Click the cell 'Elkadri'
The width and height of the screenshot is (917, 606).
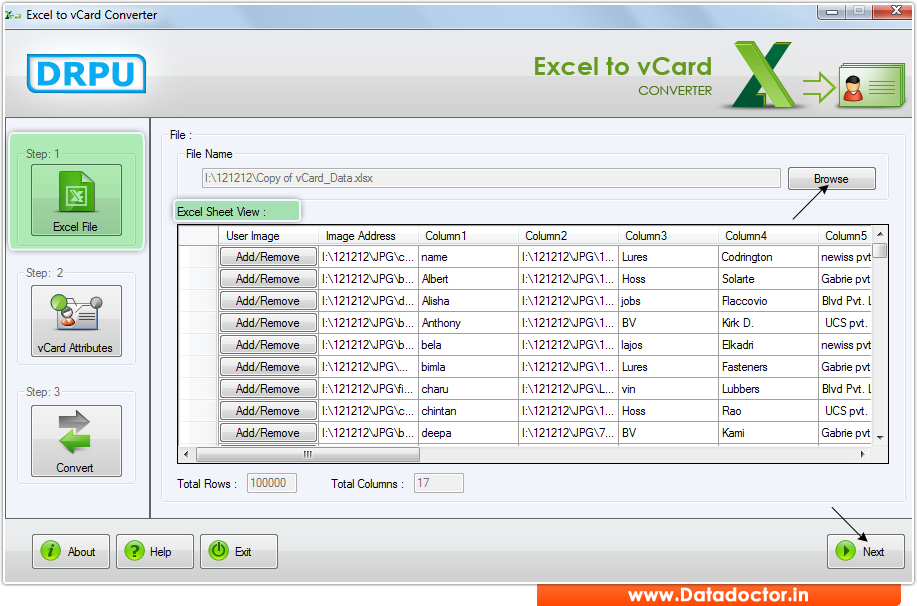tap(768, 345)
